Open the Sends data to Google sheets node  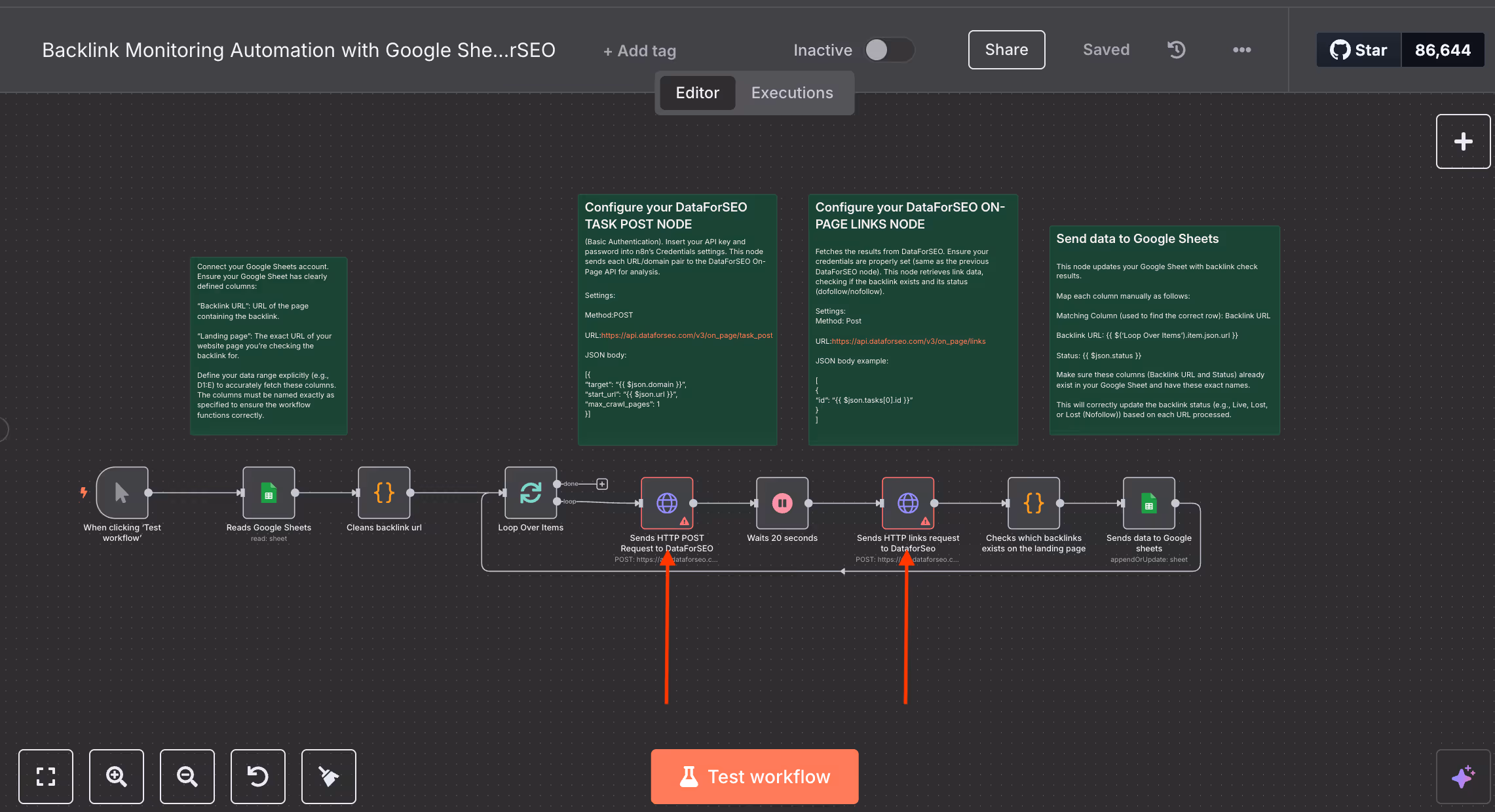tap(1149, 503)
